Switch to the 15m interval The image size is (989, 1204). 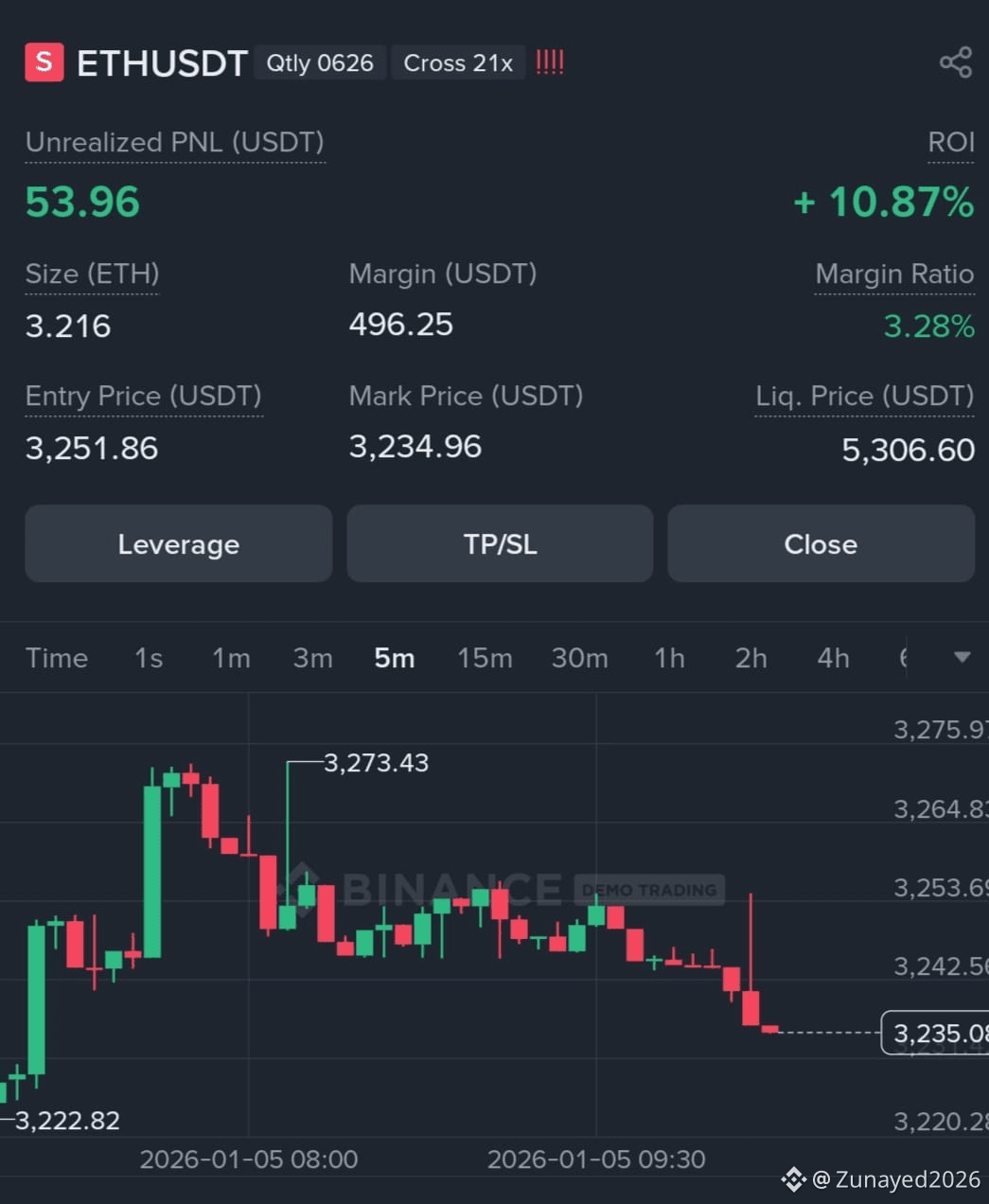click(x=485, y=658)
